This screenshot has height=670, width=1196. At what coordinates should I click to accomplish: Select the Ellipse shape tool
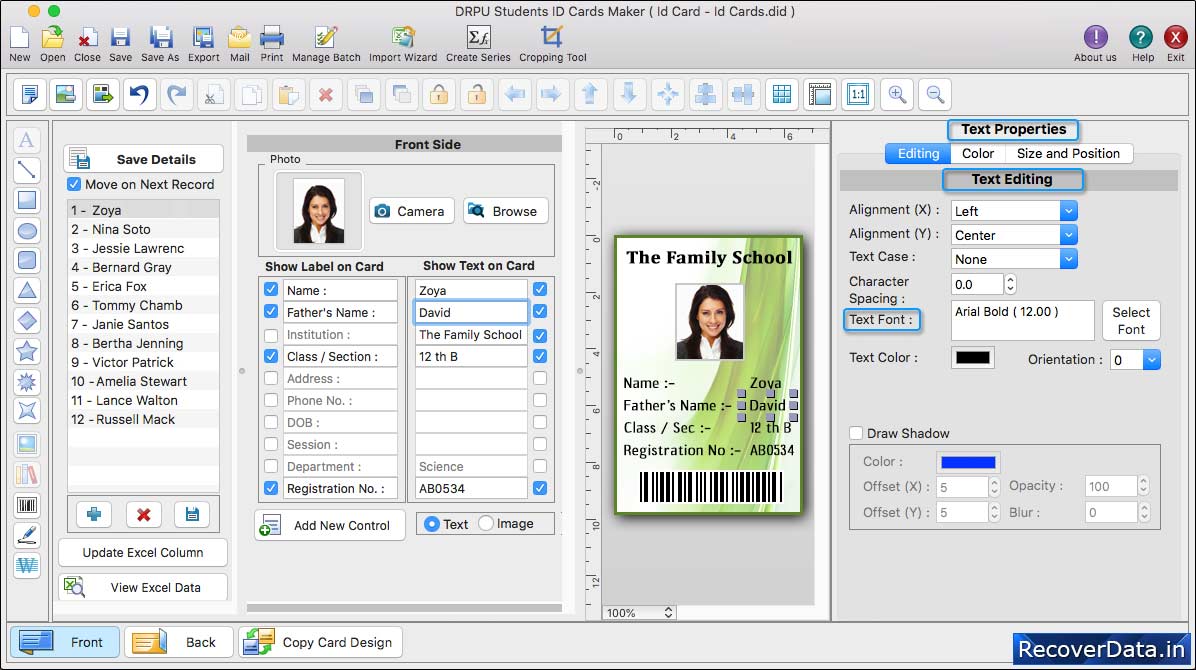(x=27, y=230)
